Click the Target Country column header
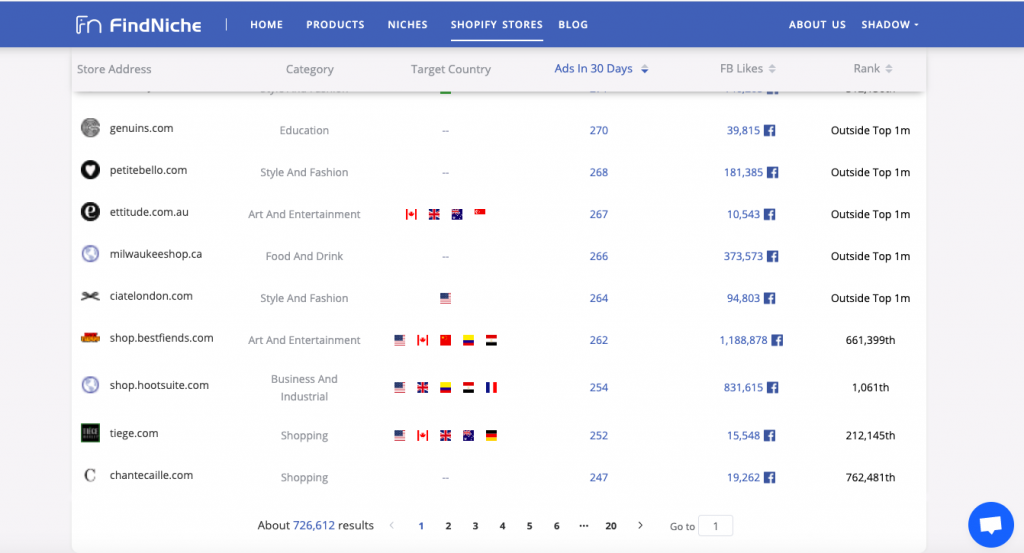 click(451, 69)
